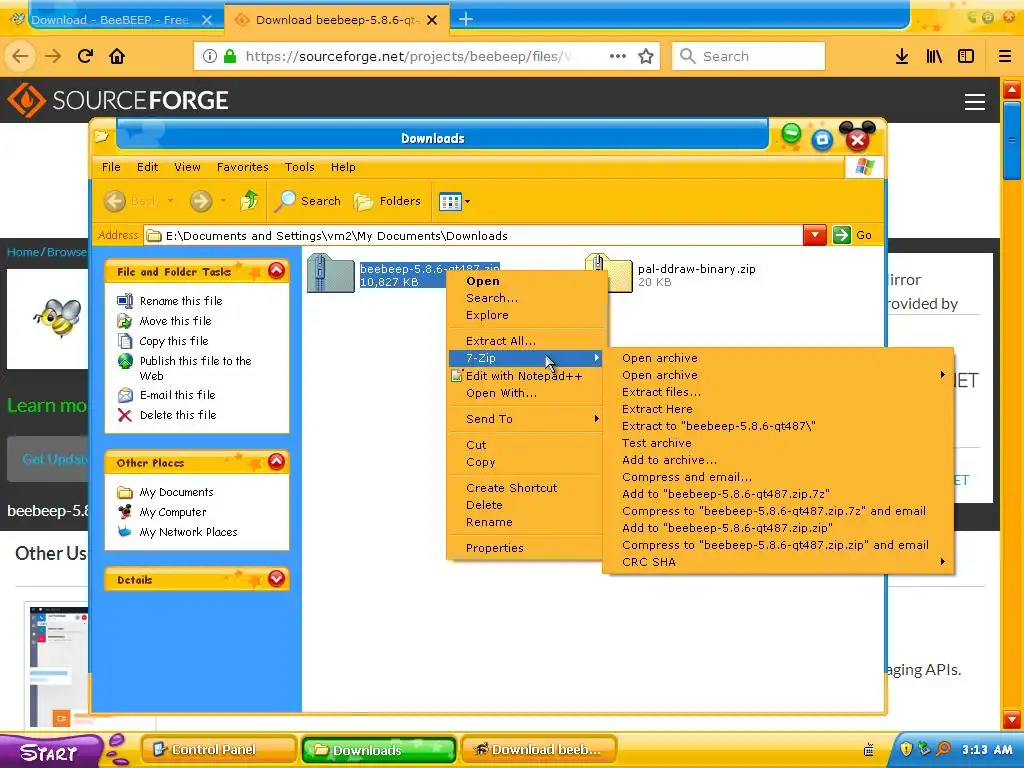Open Edit menu in Downloads window
The width and height of the screenshot is (1024, 768).
pyautogui.click(x=148, y=167)
